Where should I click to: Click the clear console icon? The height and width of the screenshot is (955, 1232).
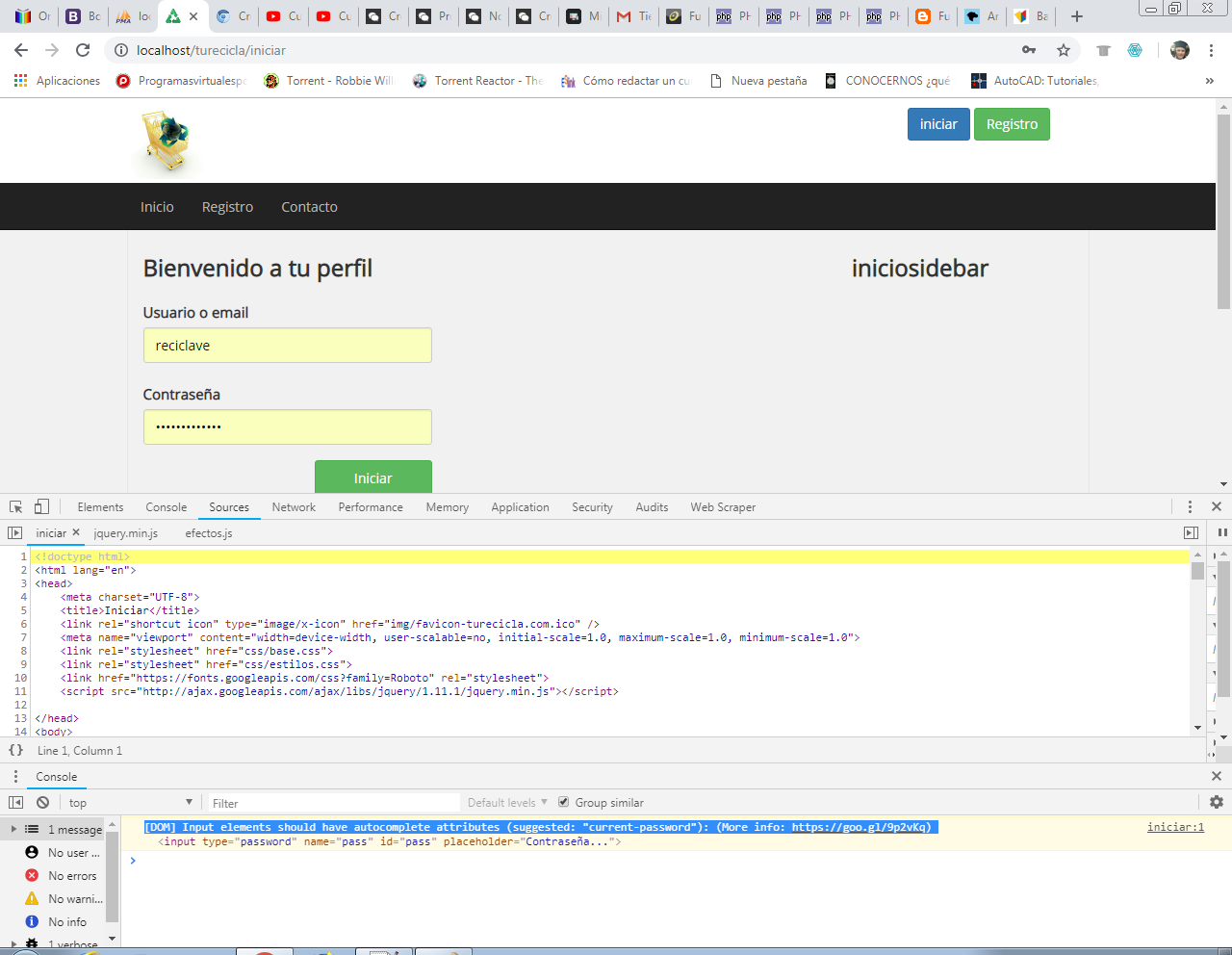click(42, 803)
